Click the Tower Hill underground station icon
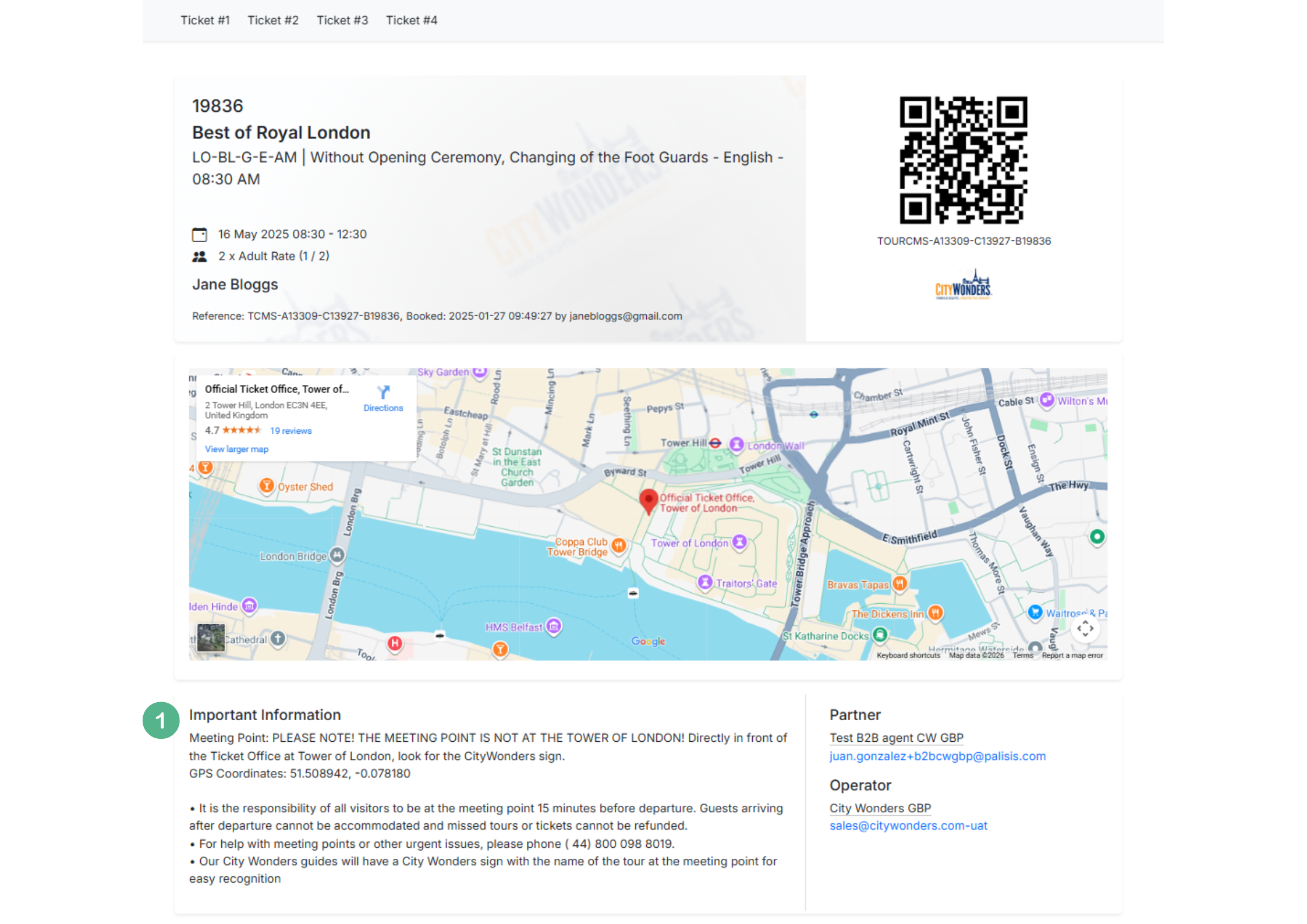Viewport: 1307px width, 924px height. (716, 443)
